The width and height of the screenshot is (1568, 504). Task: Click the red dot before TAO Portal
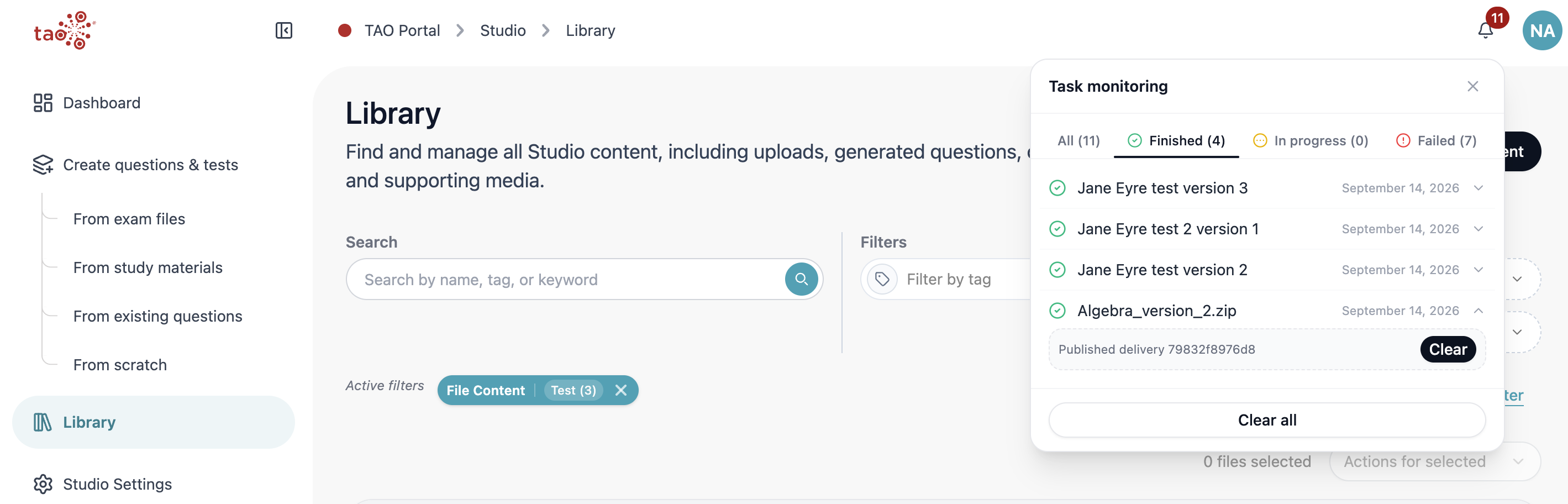click(x=345, y=30)
